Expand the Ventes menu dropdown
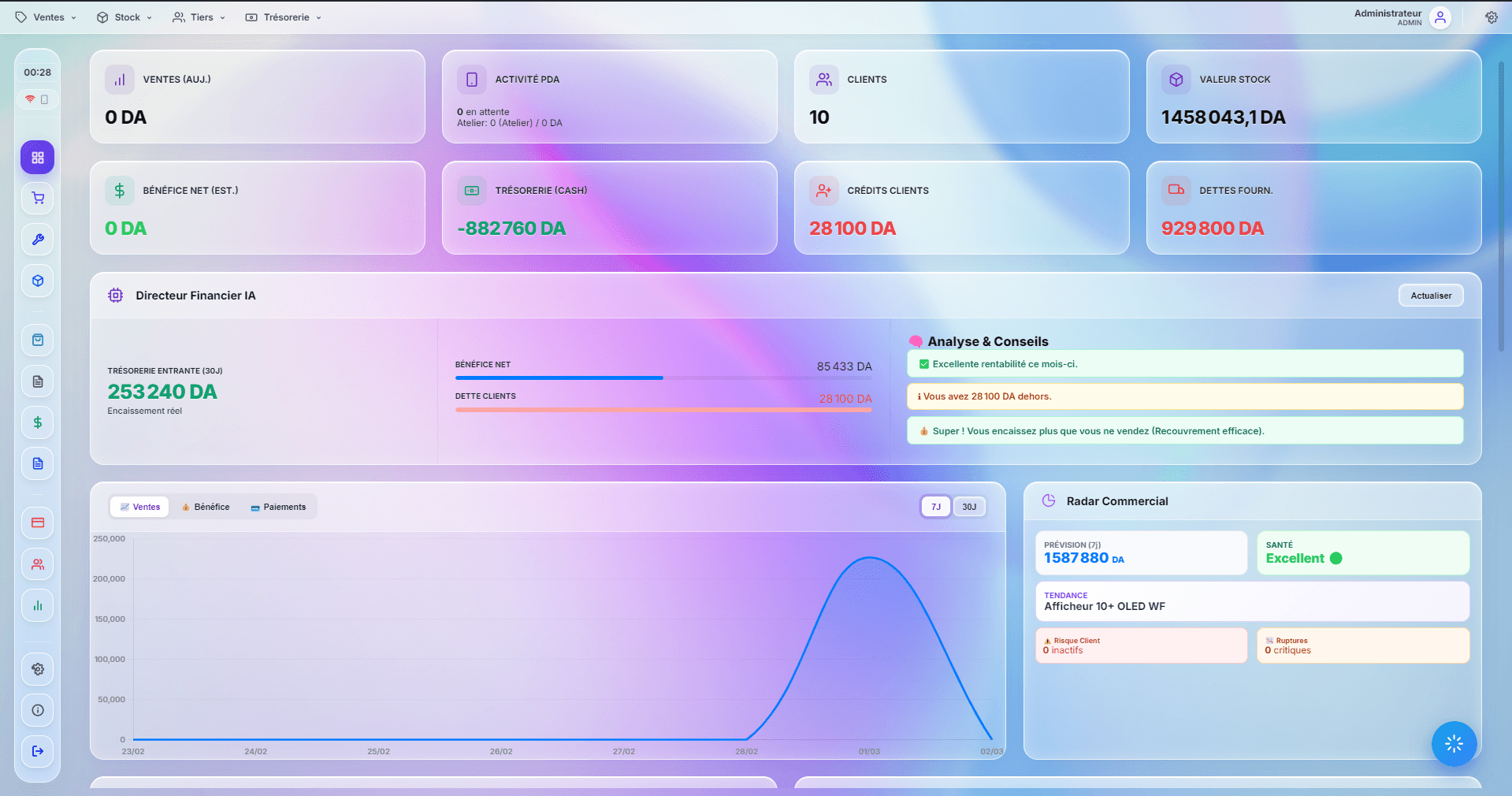Viewport: 1512px width, 796px height. click(x=45, y=17)
